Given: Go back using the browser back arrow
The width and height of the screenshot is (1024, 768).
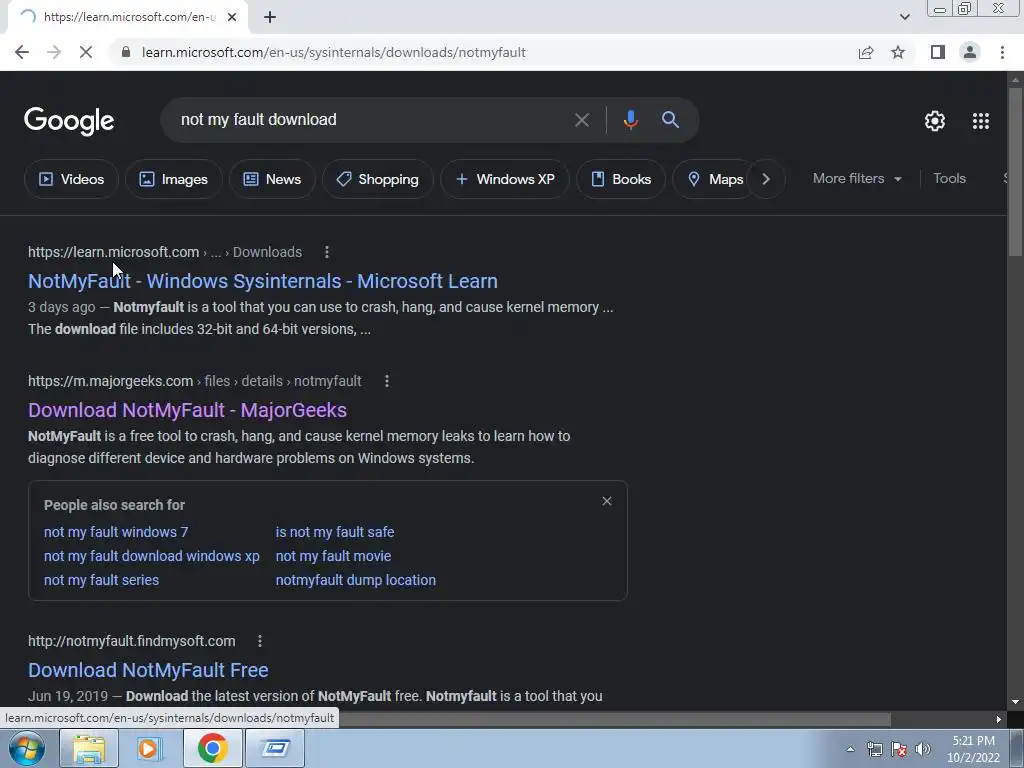Looking at the screenshot, I should click(x=22, y=52).
